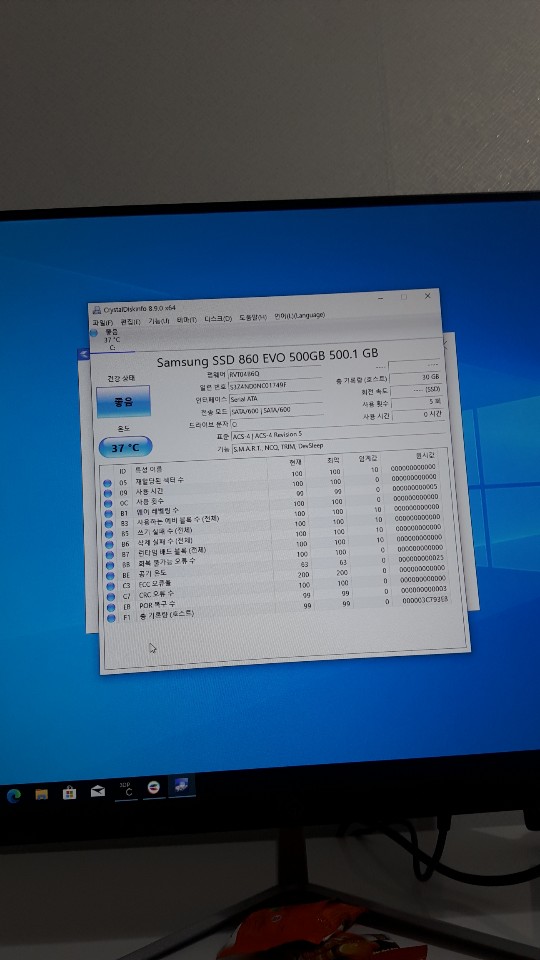Image resolution: width=540 pixels, height=960 pixels.
Task: Open the 편집(E) menu
Action: (130, 321)
